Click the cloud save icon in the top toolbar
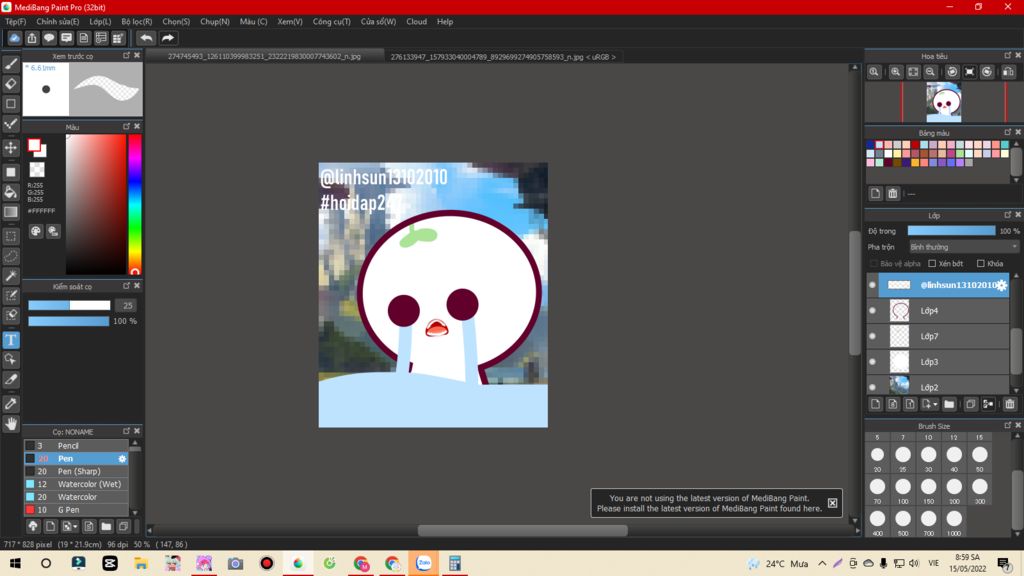Screen dimensions: 1024x576 pos(14,38)
